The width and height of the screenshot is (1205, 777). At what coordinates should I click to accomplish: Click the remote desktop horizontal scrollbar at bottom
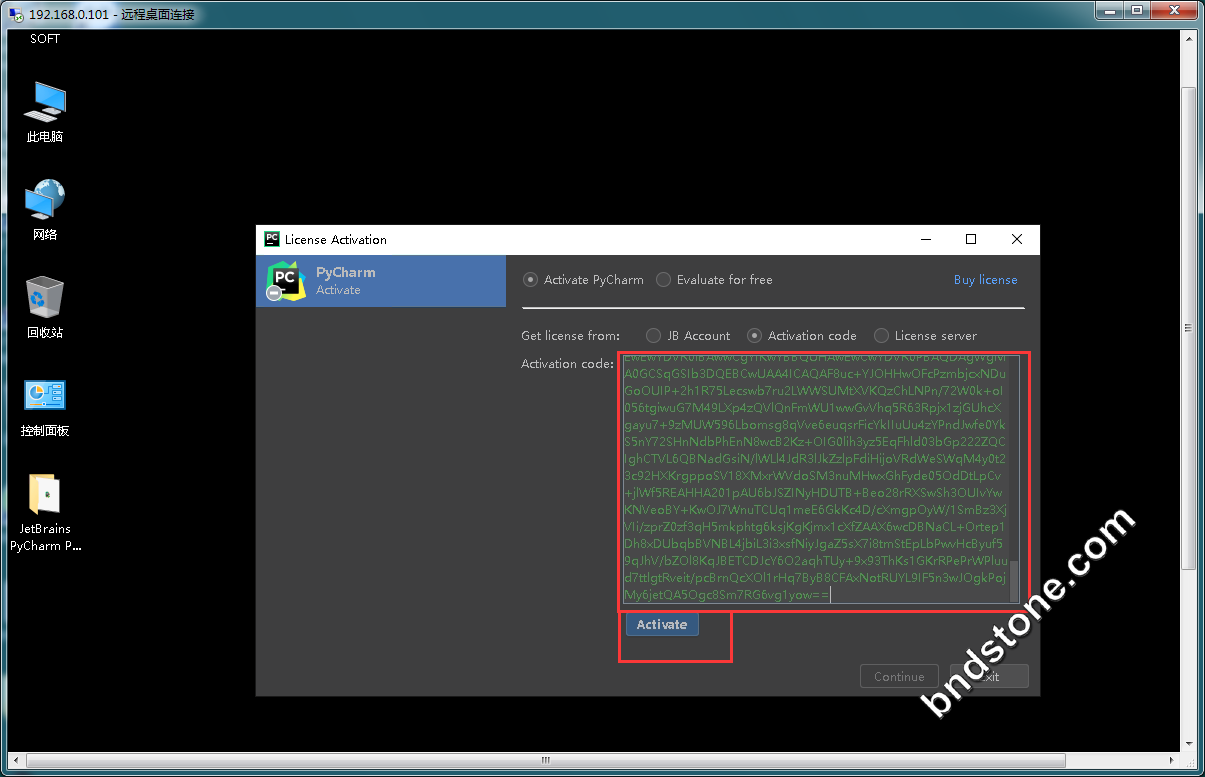click(545, 762)
